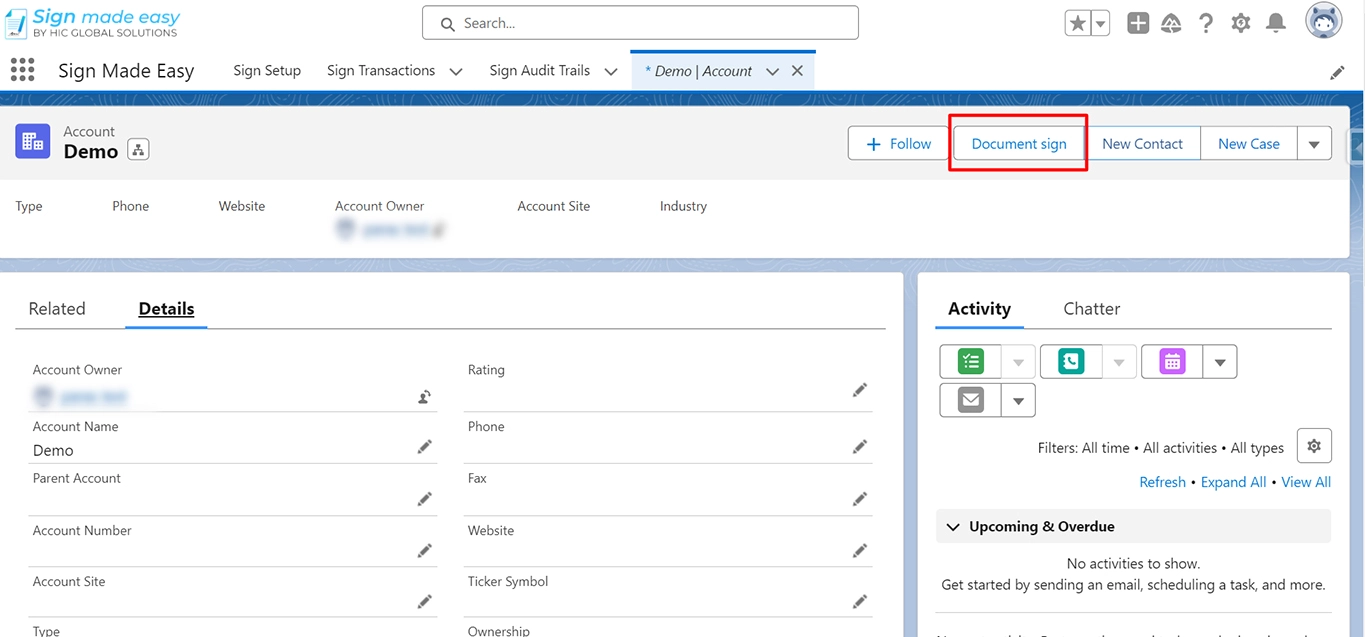
Task: Go to the Sign Transactions tab
Action: [381, 70]
